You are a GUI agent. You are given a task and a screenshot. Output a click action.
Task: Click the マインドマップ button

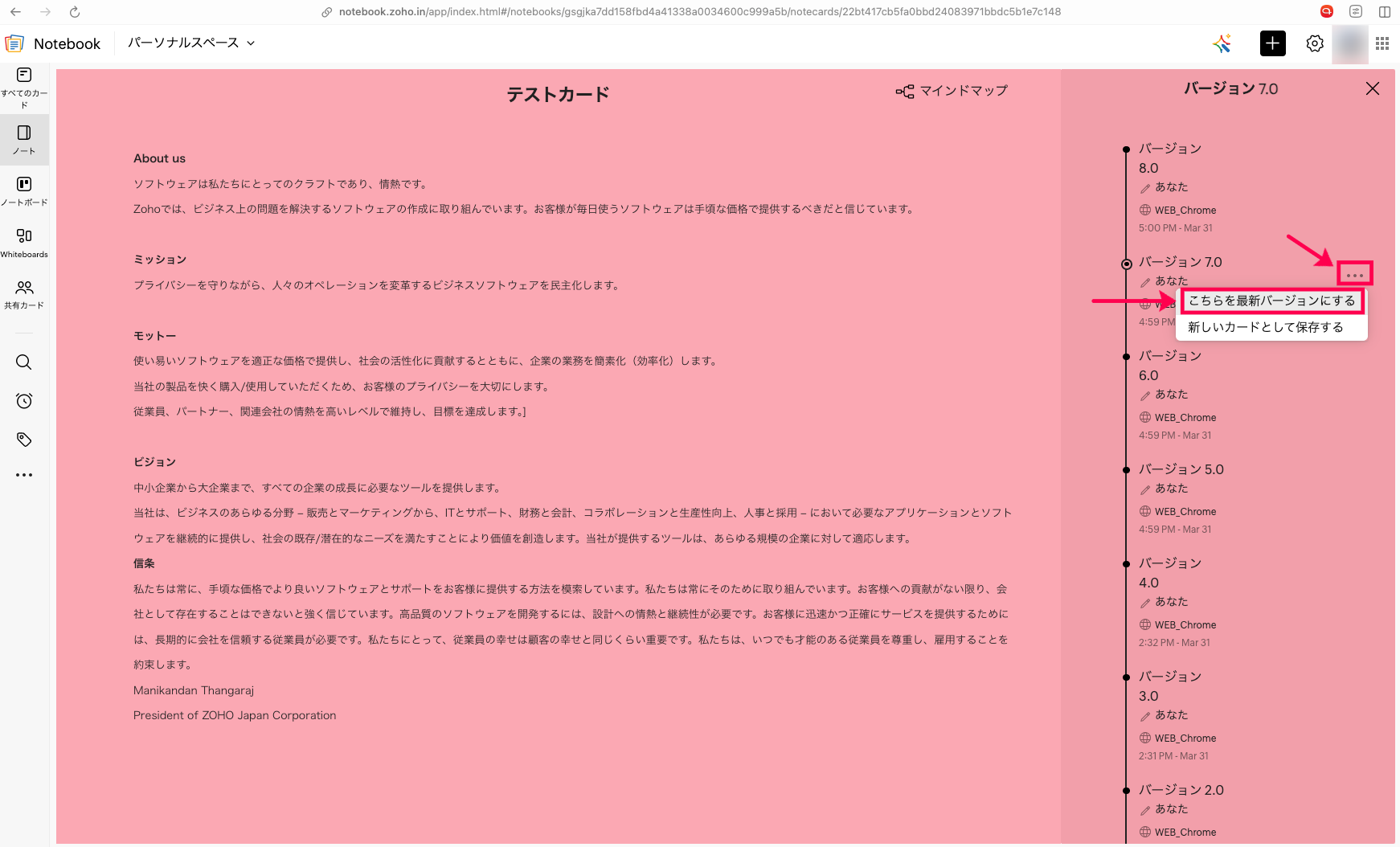pyautogui.click(x=952, y=91)
